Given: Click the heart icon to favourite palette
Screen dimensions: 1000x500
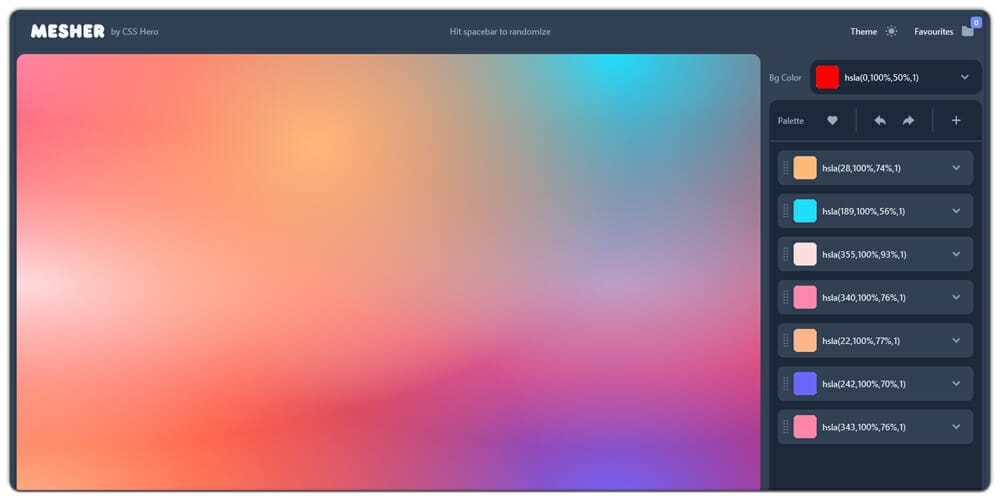Looking at the screenshot, I should pos(832,121).
